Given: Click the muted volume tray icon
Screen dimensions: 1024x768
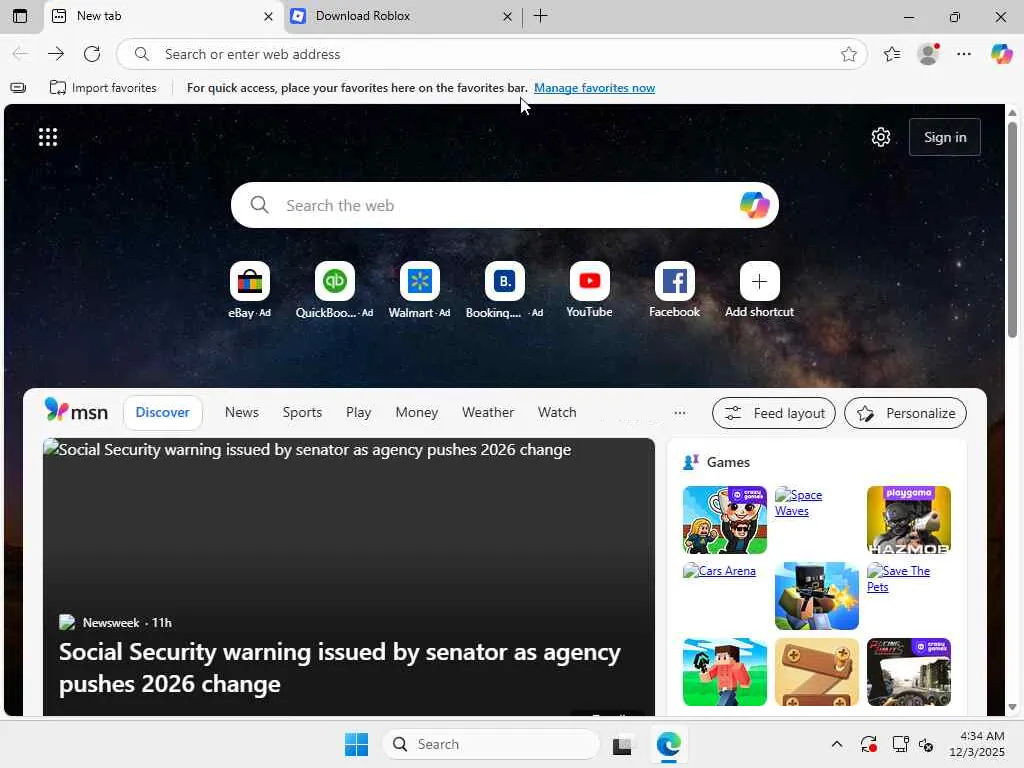Looking at the screenshot, I should click(x=926, y=744).
